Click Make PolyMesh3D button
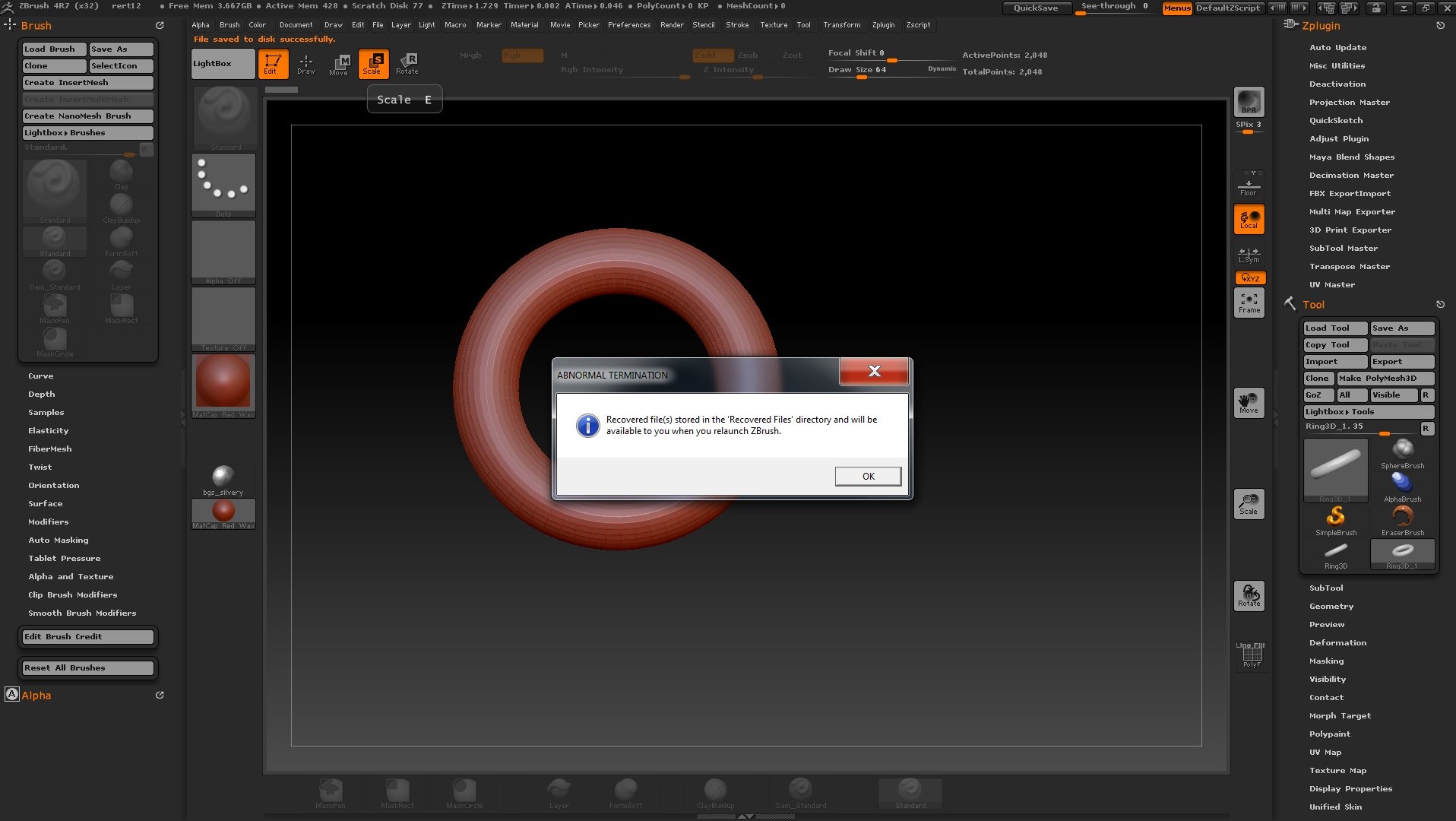The image size is (1456, 821). point(1385,379)
